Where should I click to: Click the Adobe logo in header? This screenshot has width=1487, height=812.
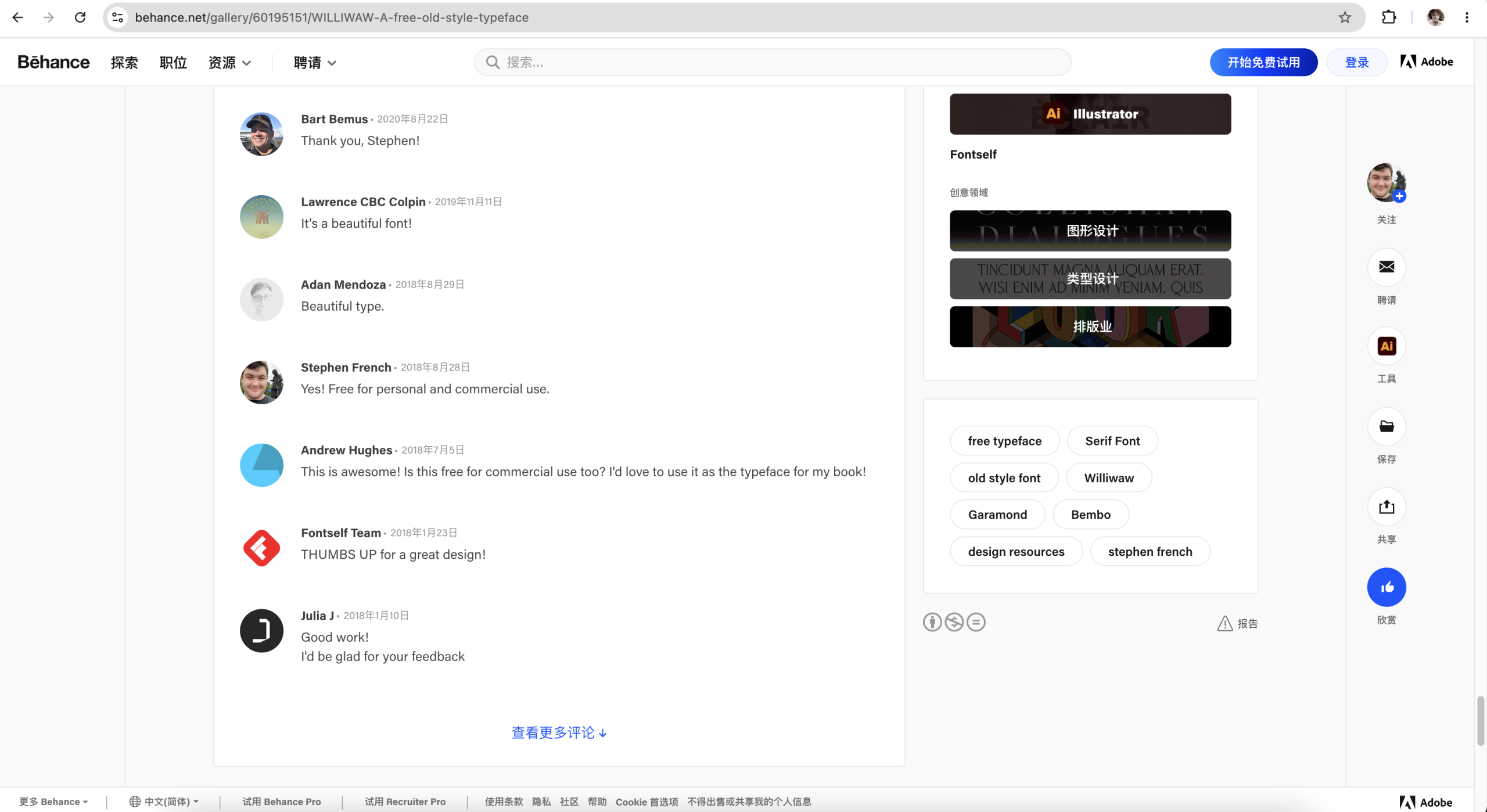(1427, 62)
